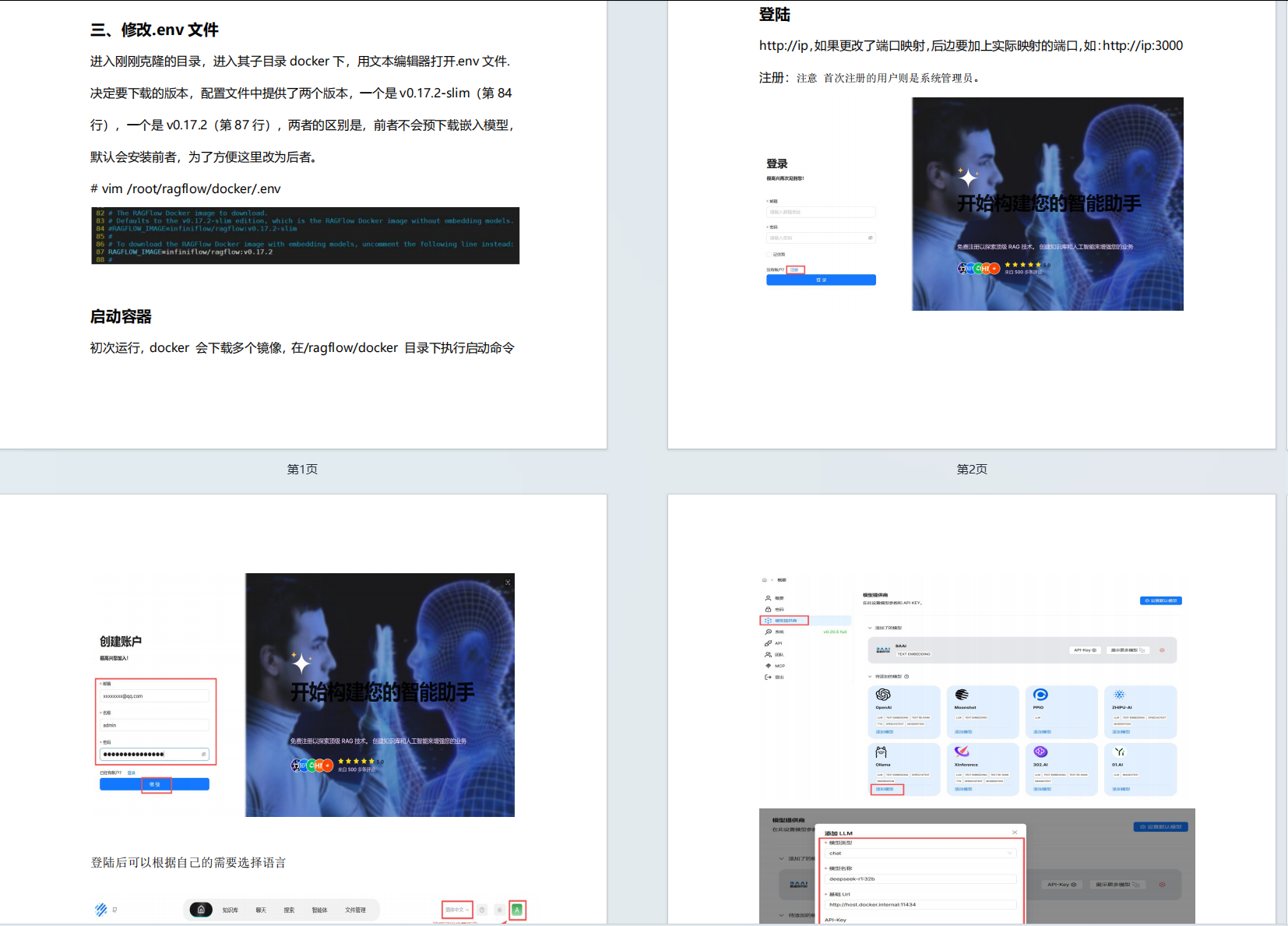Click the MCP icon in the settings sidebar

[768, 665]
